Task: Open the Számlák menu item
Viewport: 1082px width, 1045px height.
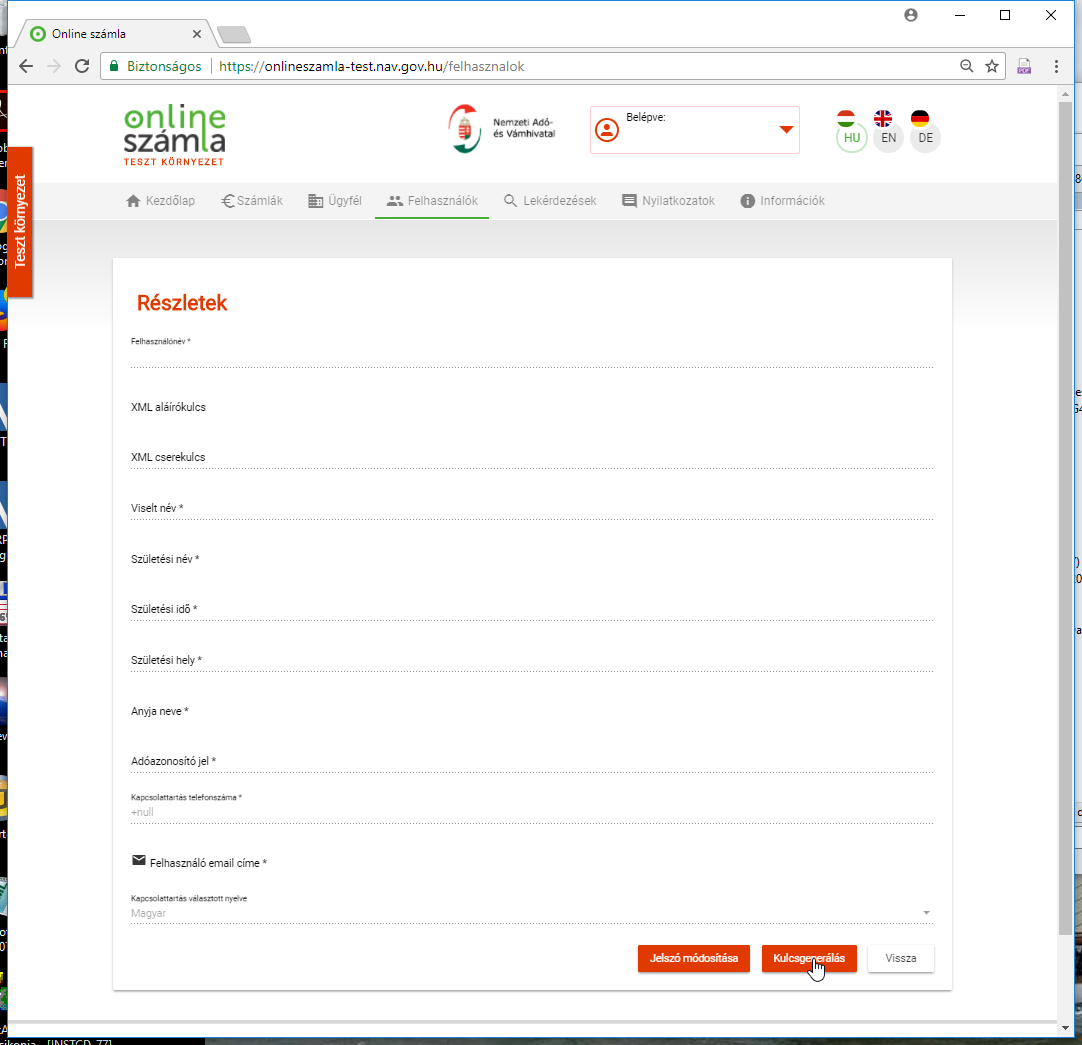Action: point(252,201)
